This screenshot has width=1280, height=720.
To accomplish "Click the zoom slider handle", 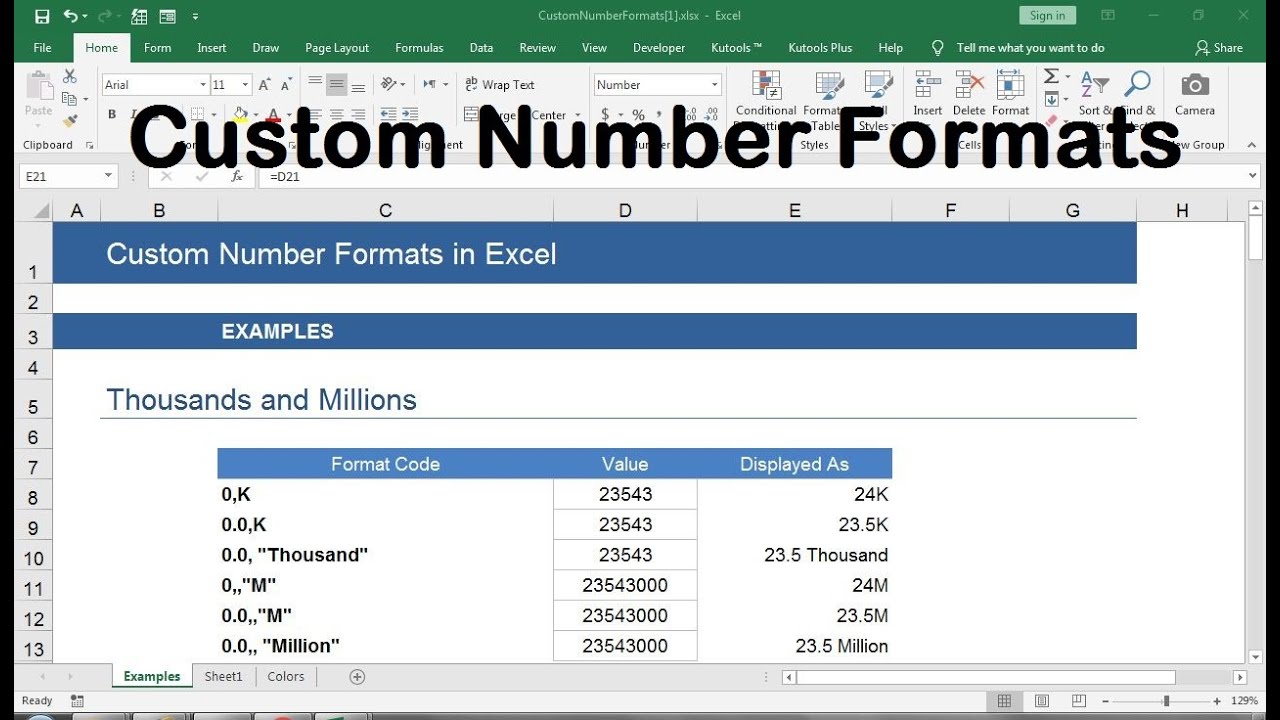I will click(1166, 701).
